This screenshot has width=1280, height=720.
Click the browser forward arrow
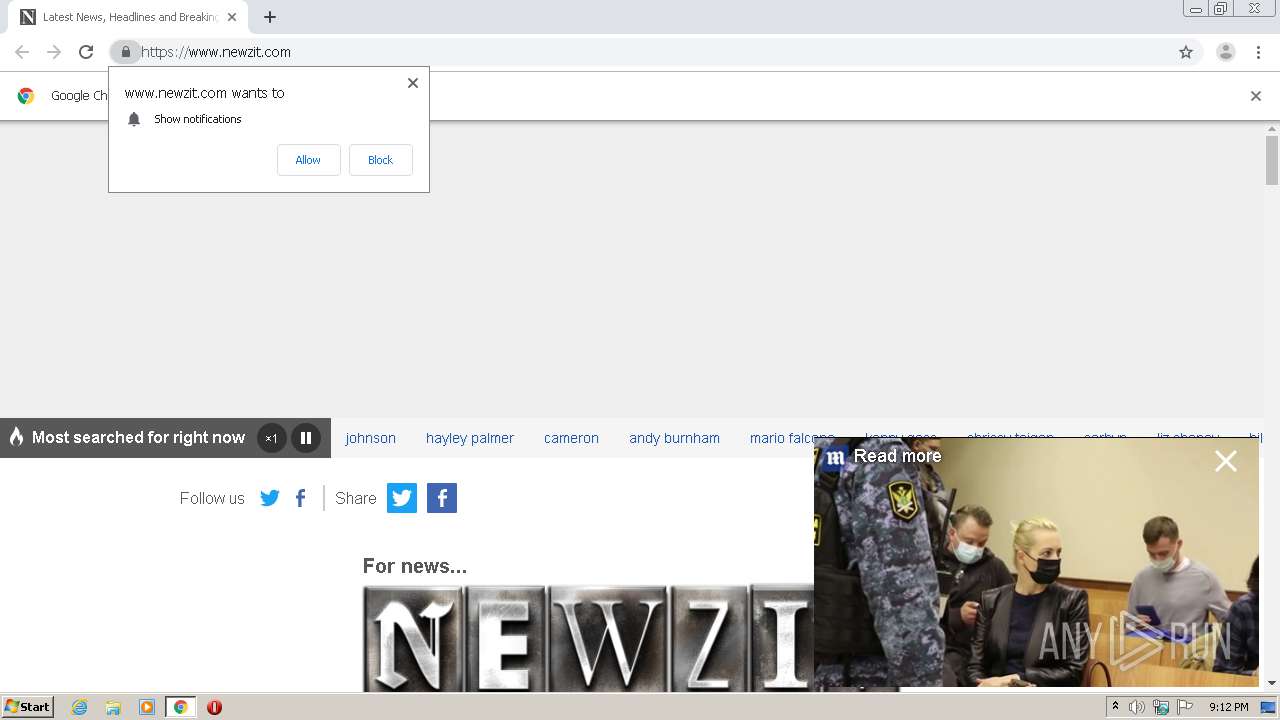pyautogui.click(x=54, y=52)
